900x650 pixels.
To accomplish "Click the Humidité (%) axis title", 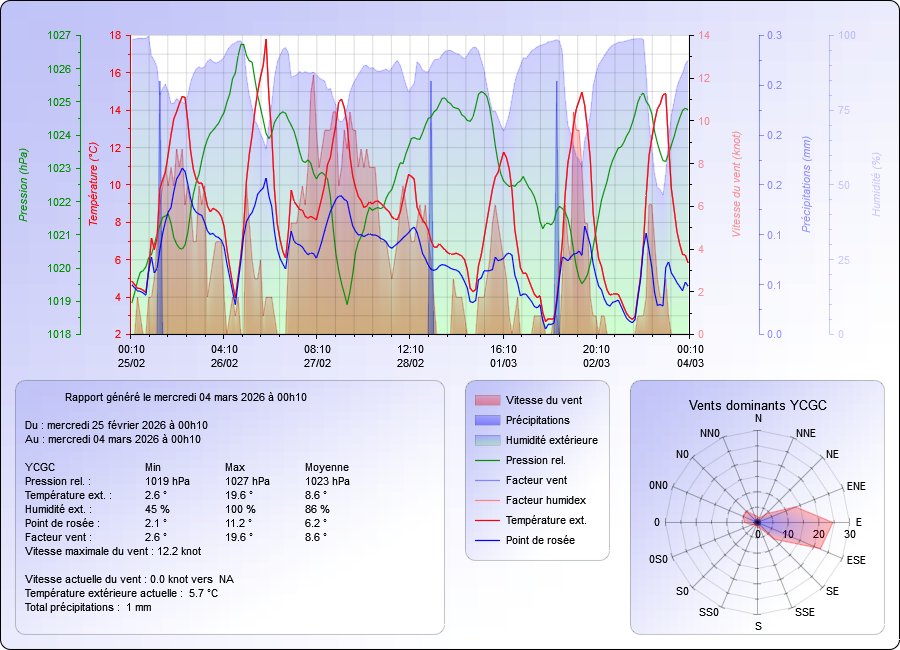I will 876,184.
